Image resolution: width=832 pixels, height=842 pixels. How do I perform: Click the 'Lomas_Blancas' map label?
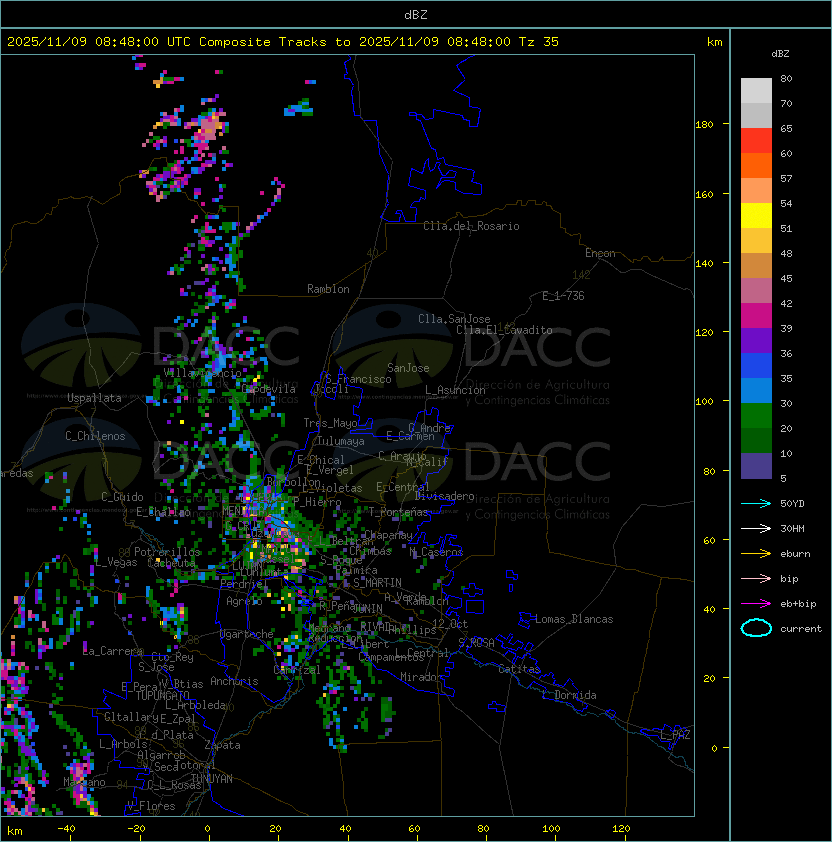point(574,619)
